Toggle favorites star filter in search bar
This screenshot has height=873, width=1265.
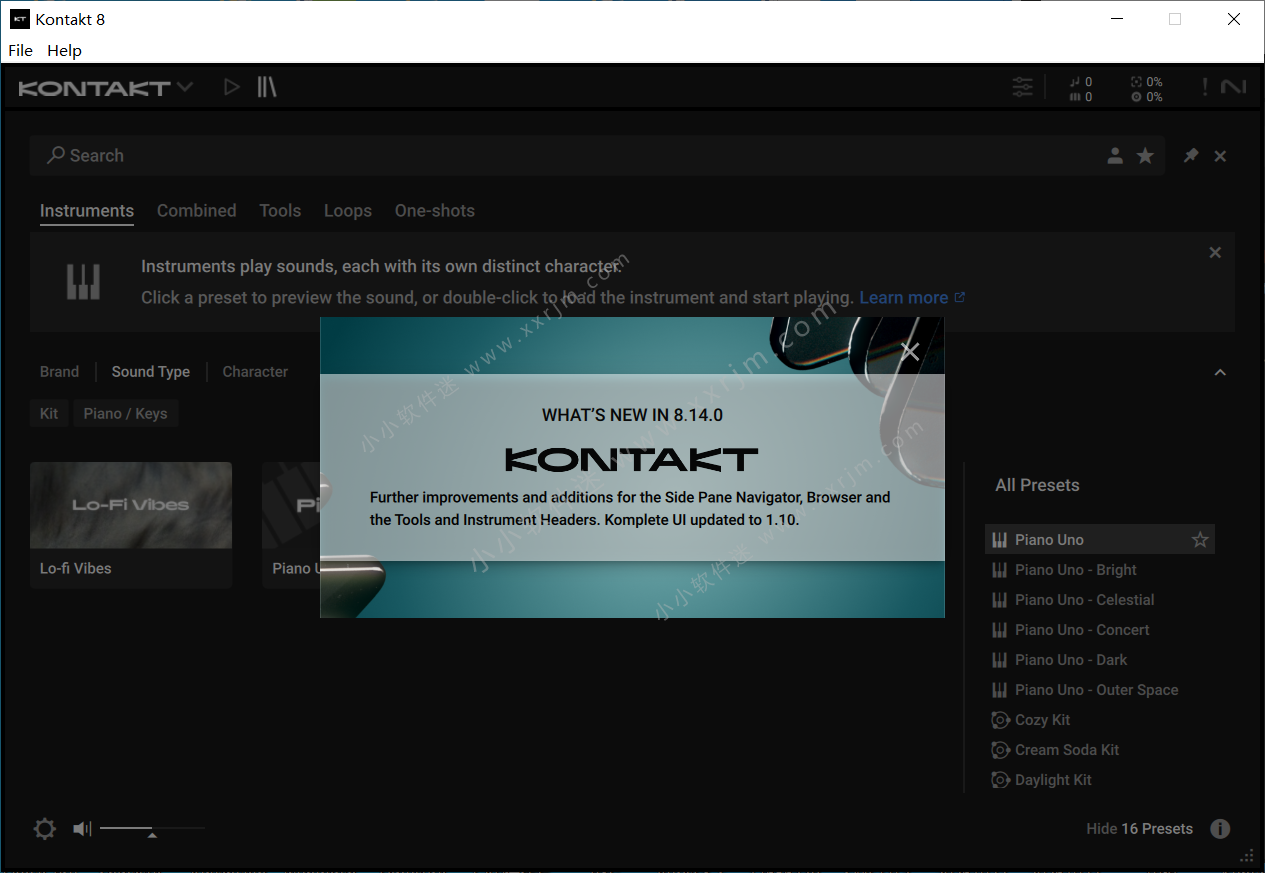pyautogui.click(x=1146, y=156)
